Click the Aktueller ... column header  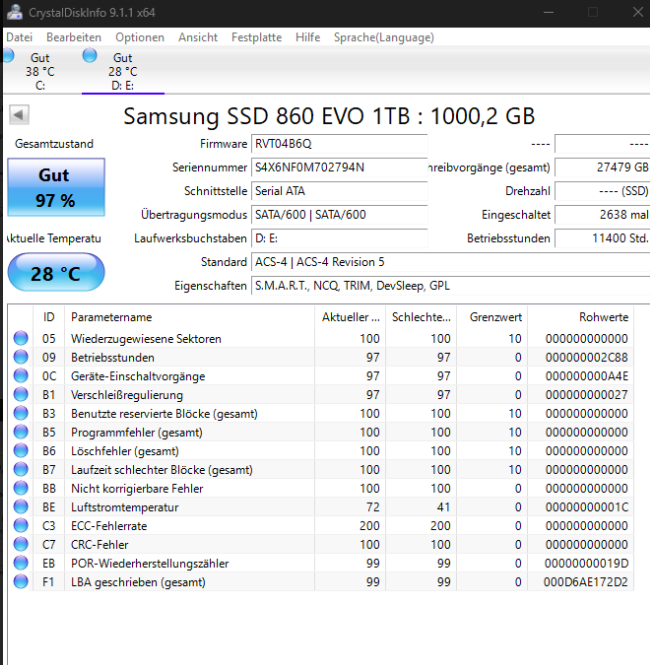pyautogui.click(x=350, y=317)
